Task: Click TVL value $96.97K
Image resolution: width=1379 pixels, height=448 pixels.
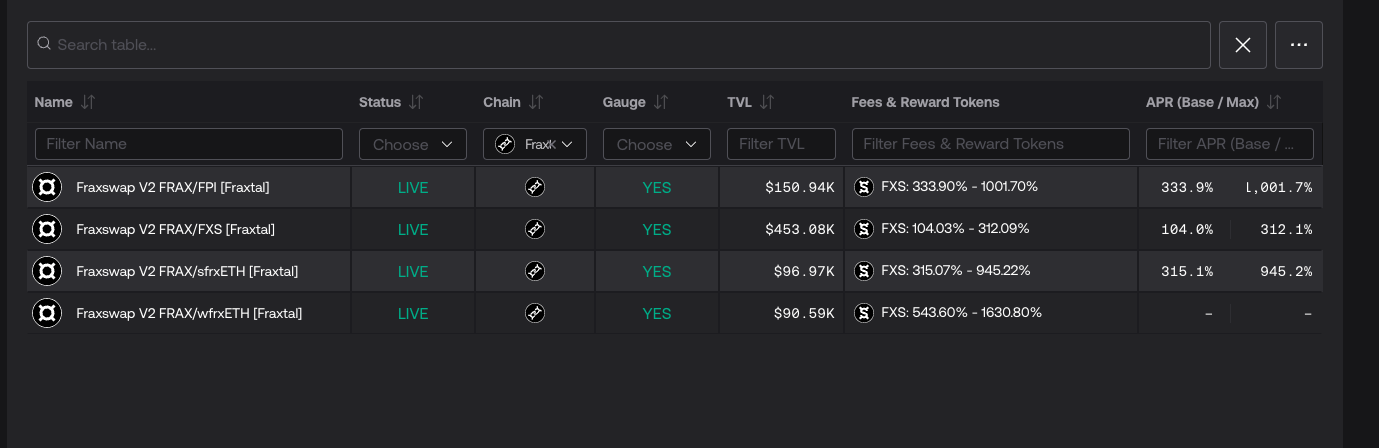Action: coord(804,271)
